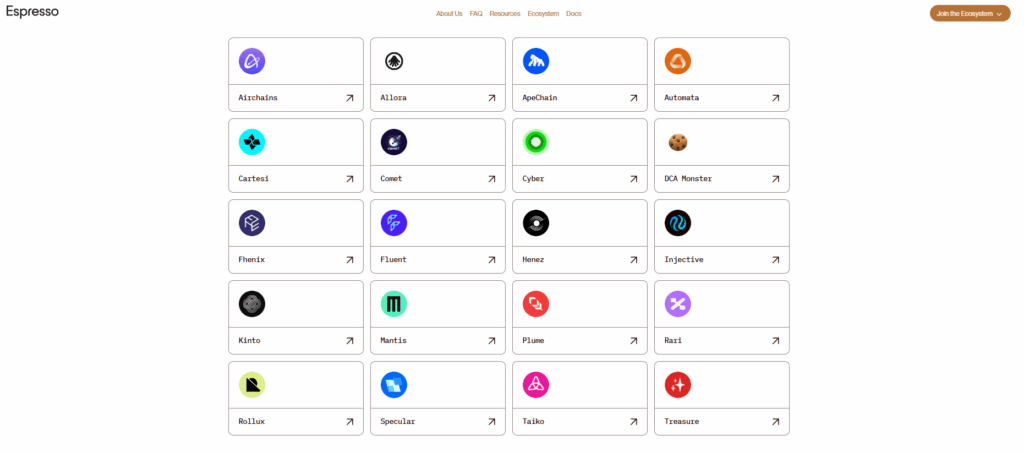Image resolution: width=1024 pixels, height=452 pixels.
Task: Click the Mantis green M logo
Action: 394,304
